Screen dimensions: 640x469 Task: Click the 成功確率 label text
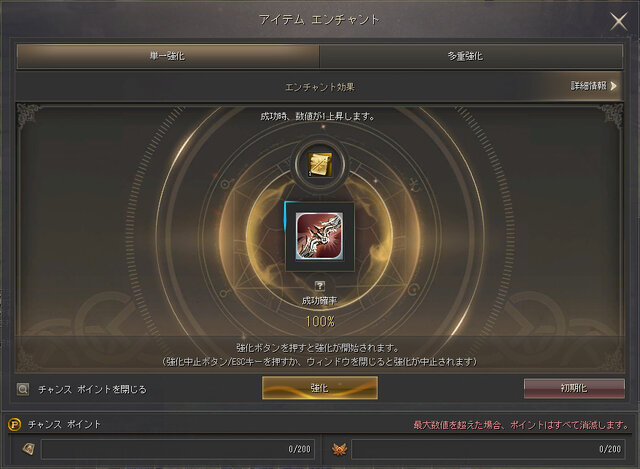pyautogui.click(x=320, y=301)
